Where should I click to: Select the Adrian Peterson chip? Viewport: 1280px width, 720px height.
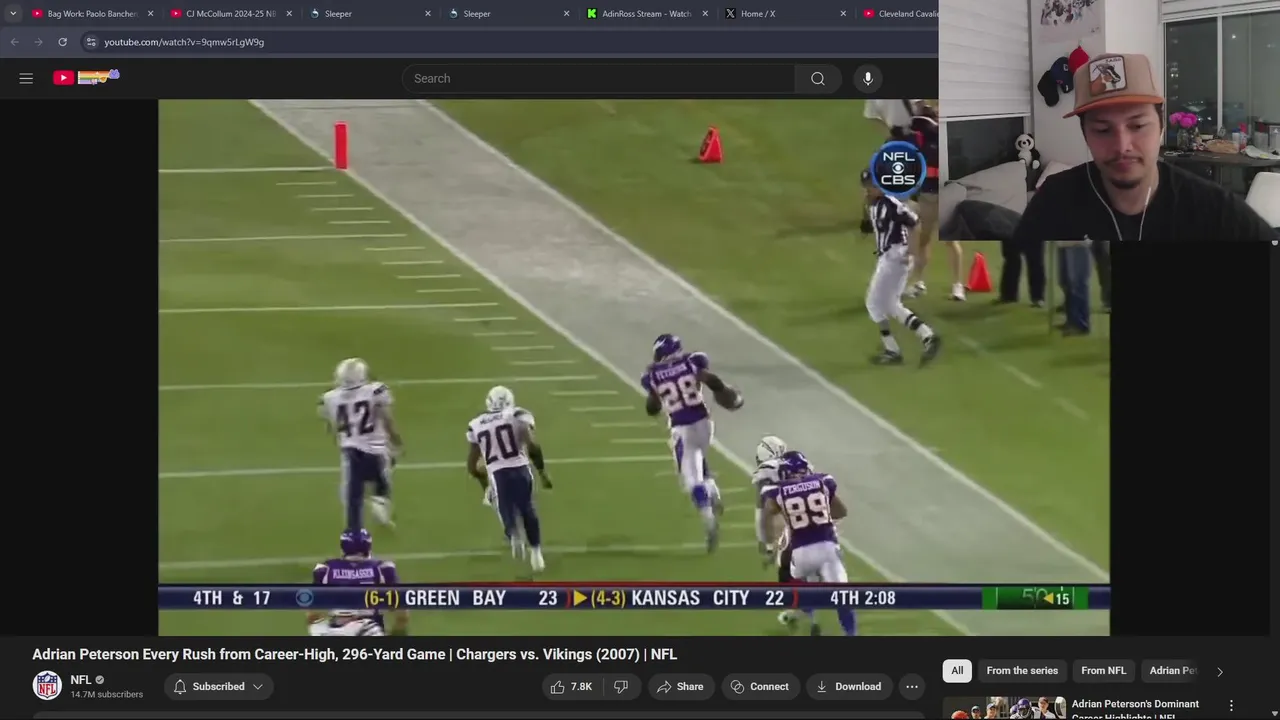pyautogui.click(x=1173, y=671)
